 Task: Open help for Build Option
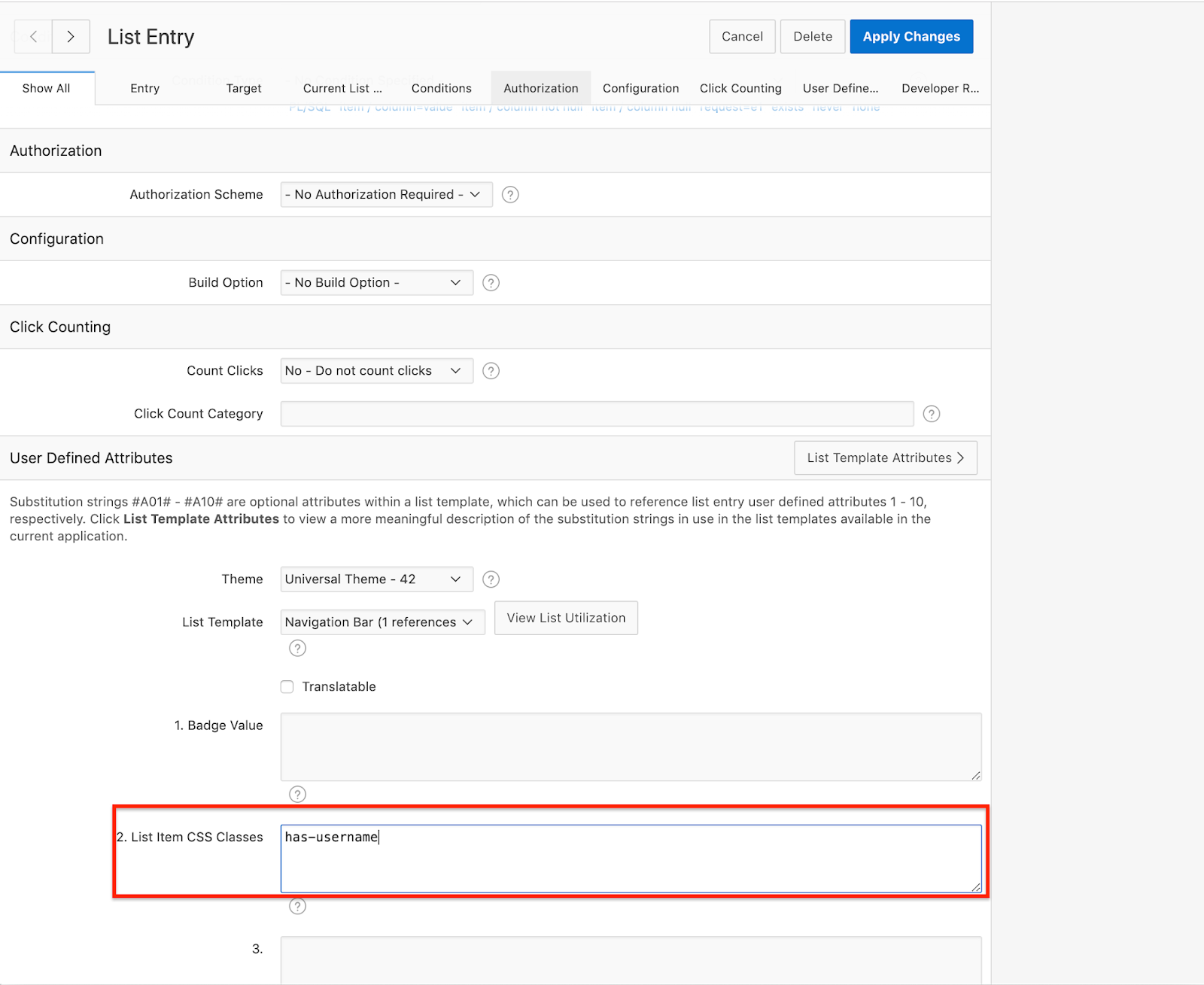(491, 282)
